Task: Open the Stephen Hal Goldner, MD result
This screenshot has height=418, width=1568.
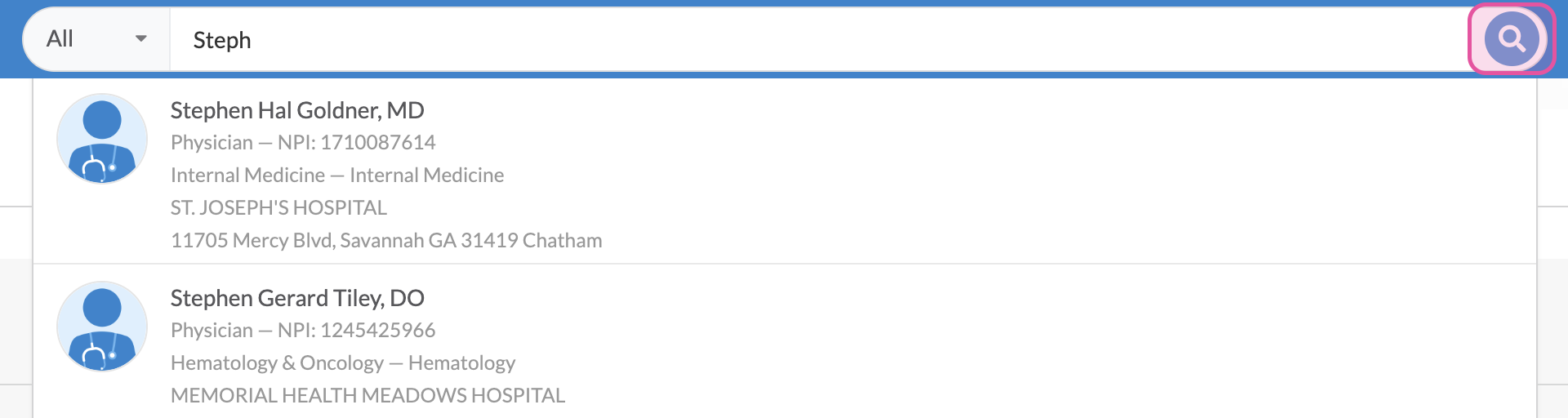Action: click(297, 110)
